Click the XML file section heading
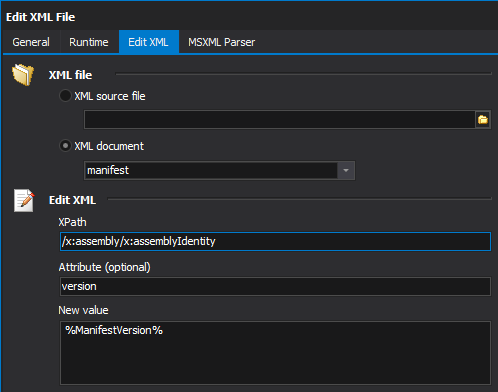 [x=70, y=75]
